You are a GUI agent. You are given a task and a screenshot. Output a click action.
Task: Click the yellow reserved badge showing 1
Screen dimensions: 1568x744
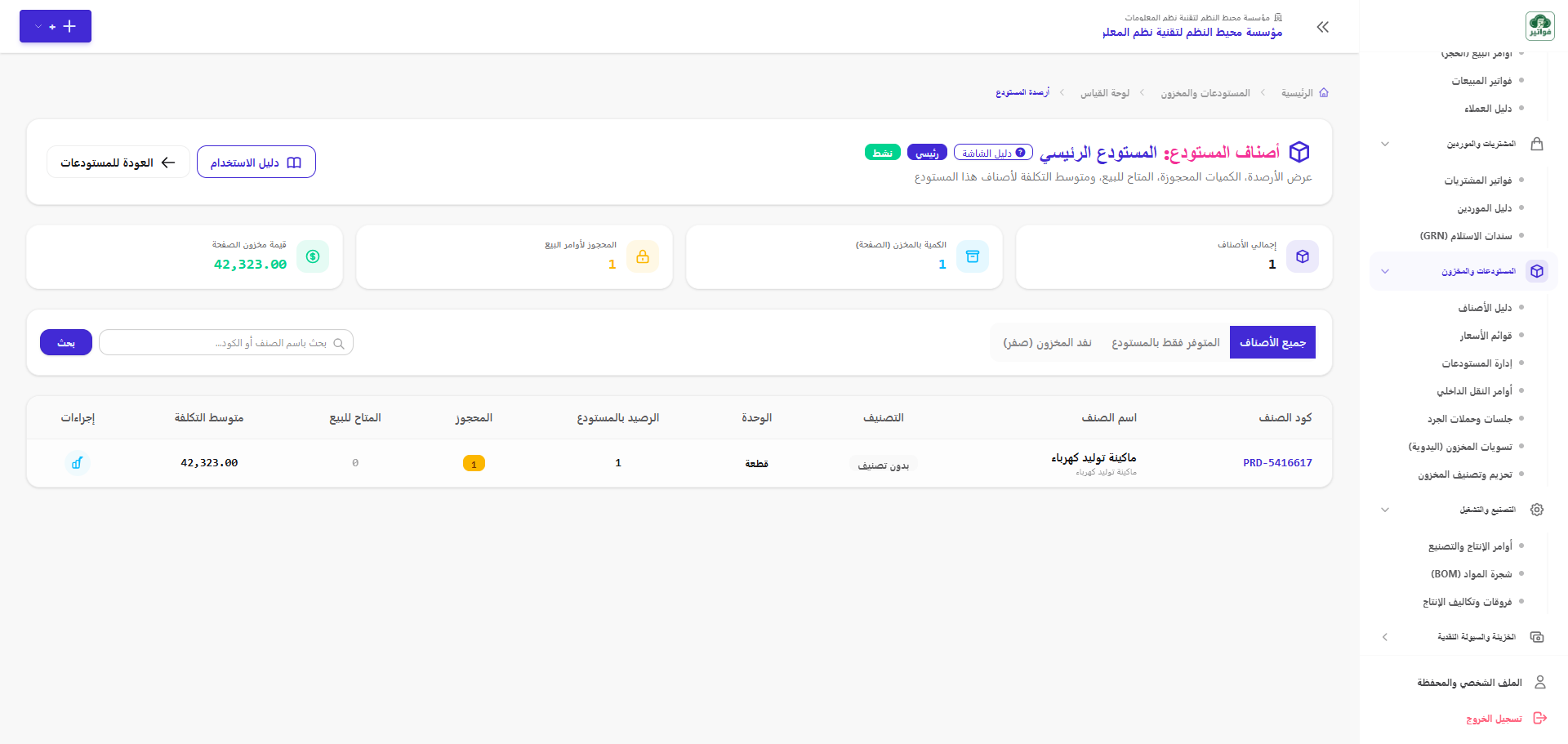pos(474,463)
